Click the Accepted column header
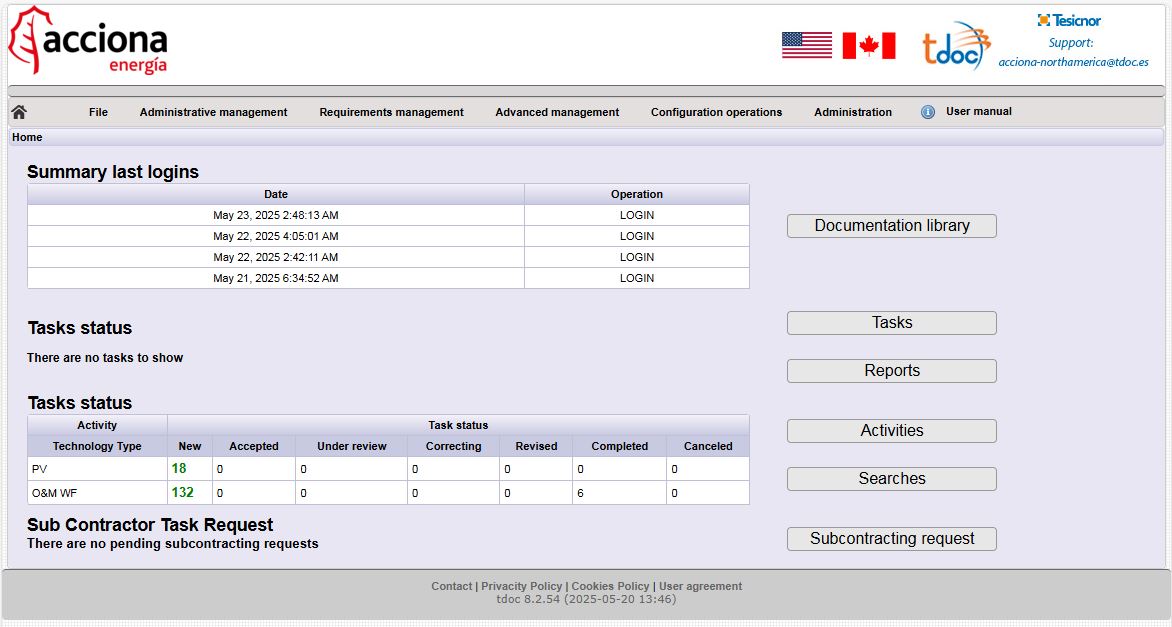1172x627 pixels. click(254, 446)
